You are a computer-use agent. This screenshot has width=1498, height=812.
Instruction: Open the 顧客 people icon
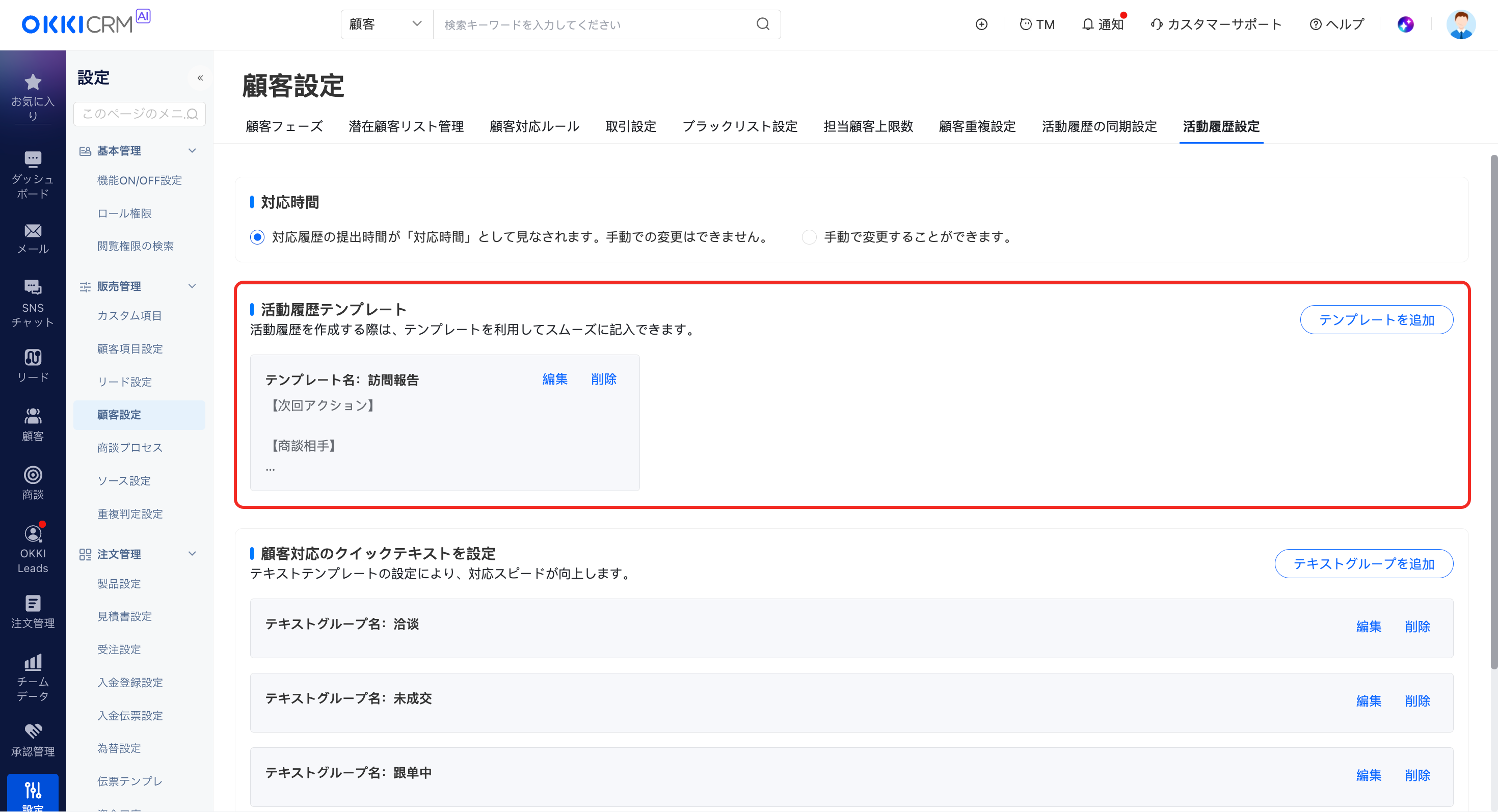(33, 416)
